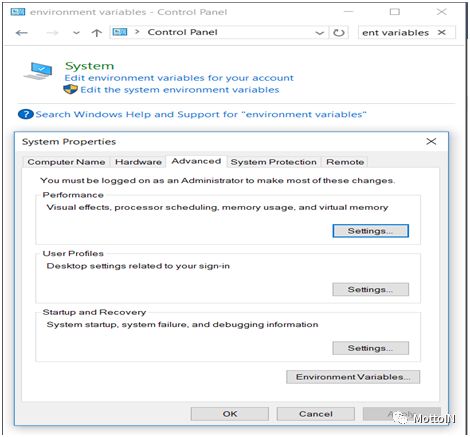Switch to the Computer Name tab
Image resolution: width=470 pixels, height=437 pixels.
tap(66, 162)
